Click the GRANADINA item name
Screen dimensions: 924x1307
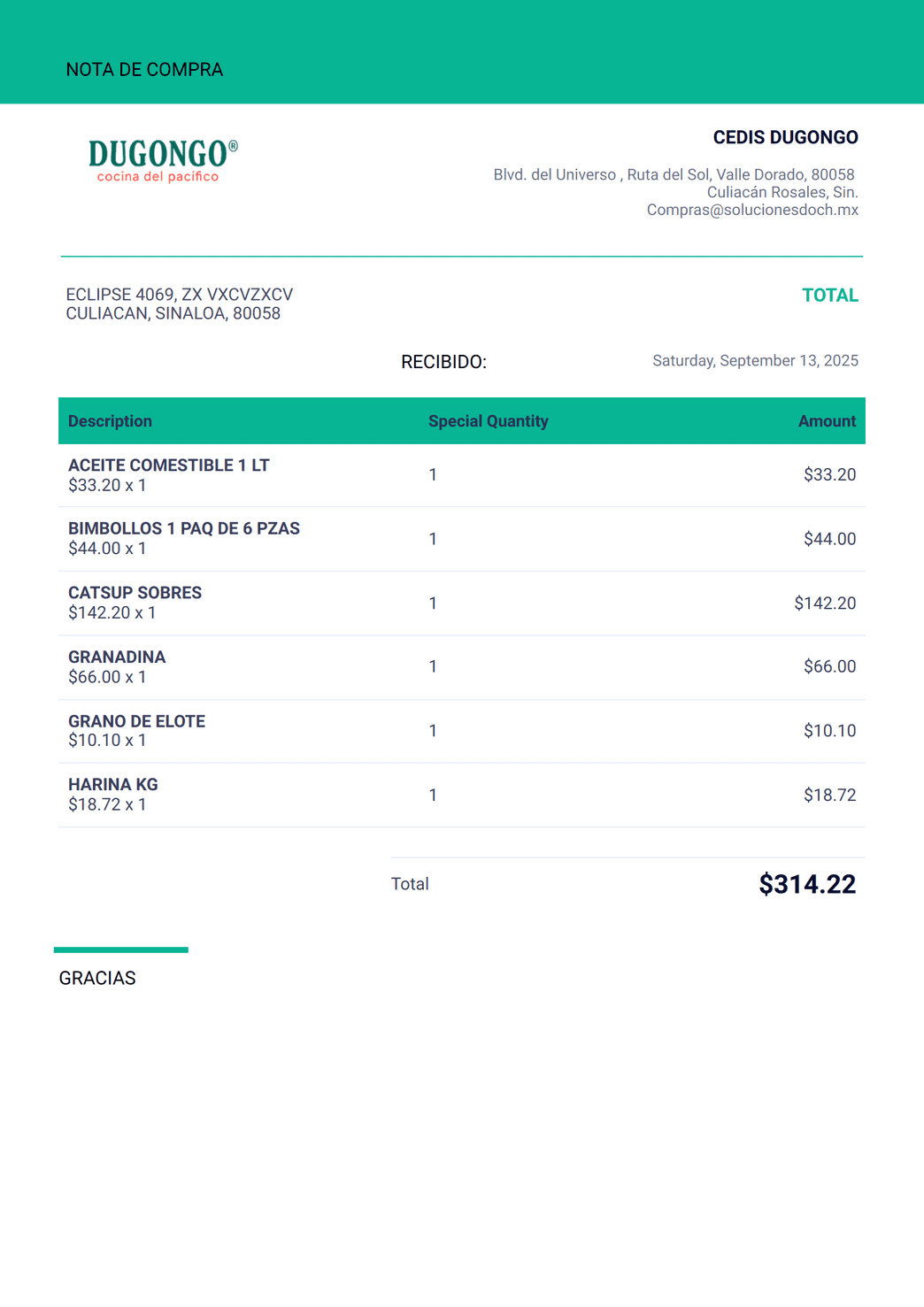pos(117,657)
